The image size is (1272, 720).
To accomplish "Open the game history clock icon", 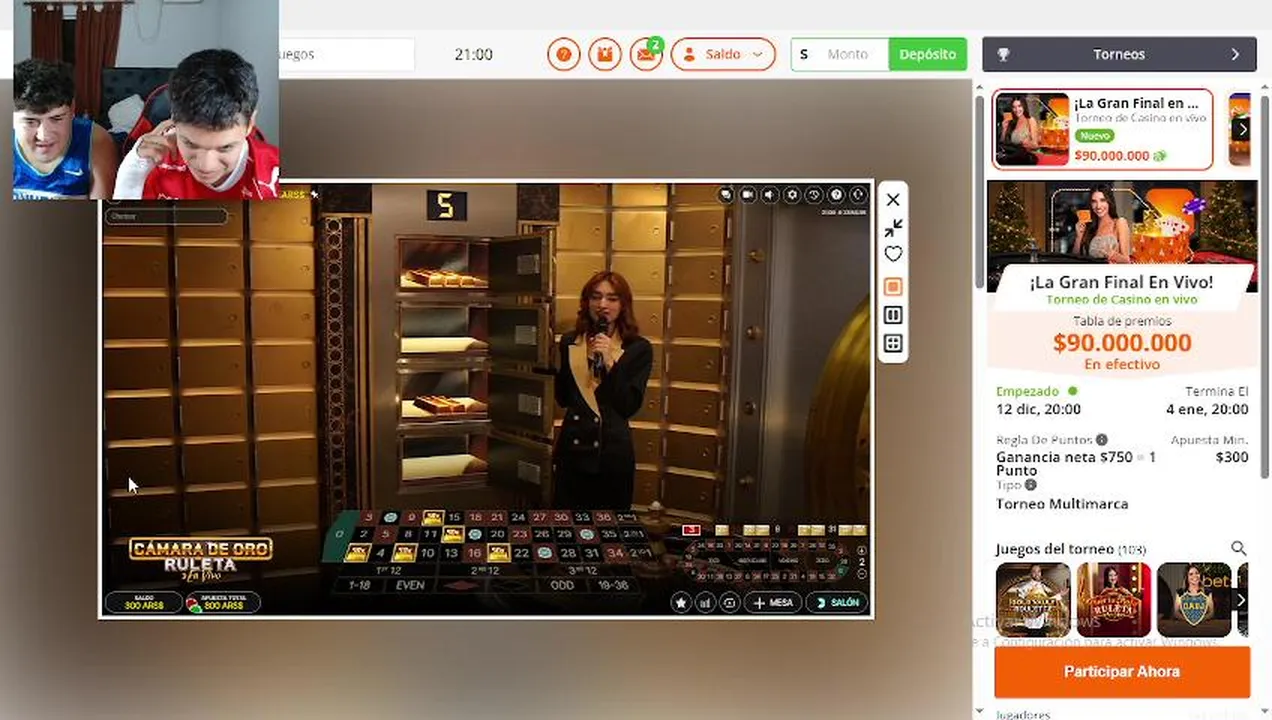I will click(x=814, y=195).
